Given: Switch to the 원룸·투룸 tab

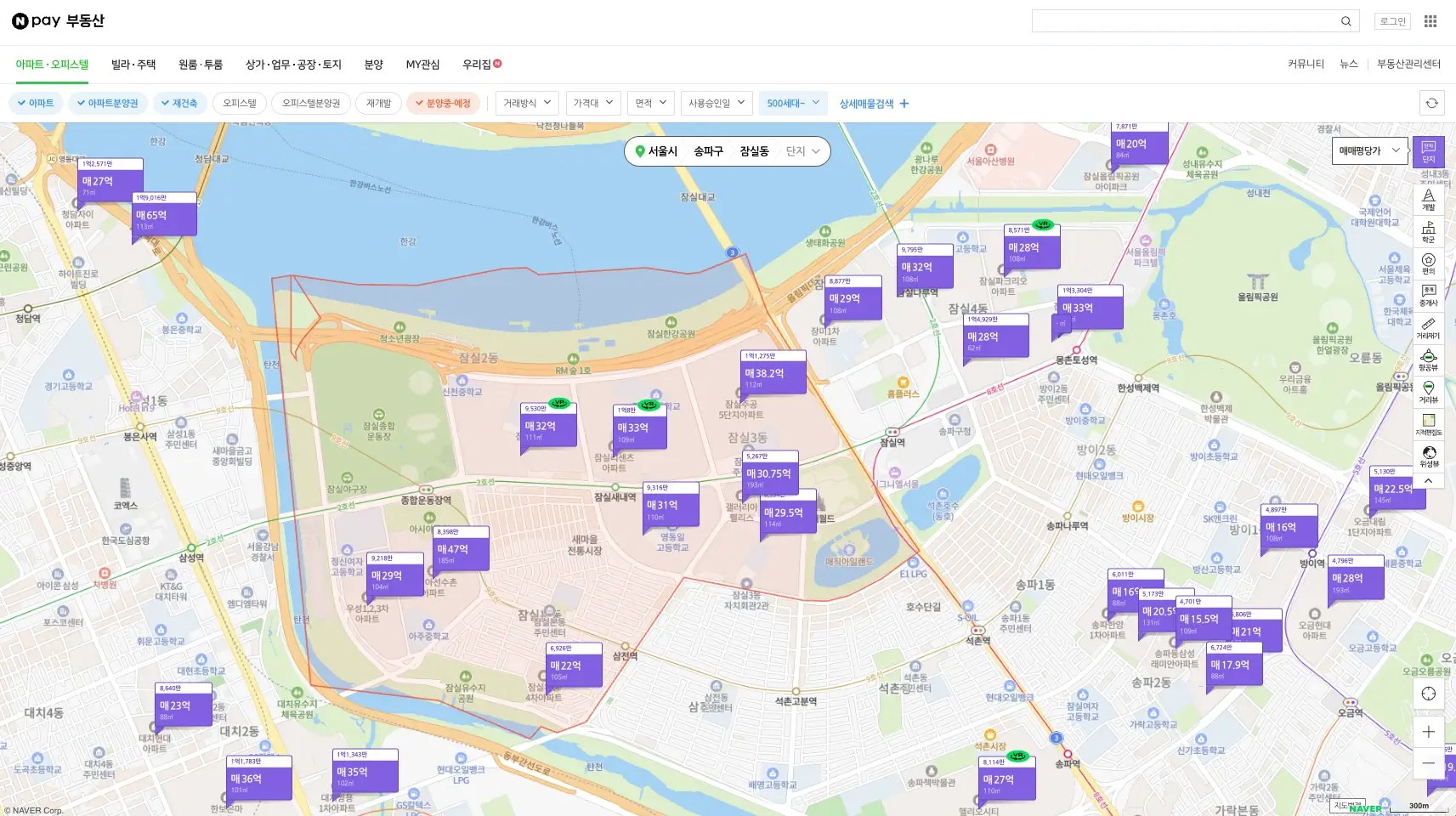Looking at the screenshot, I should tap(201, 65).
